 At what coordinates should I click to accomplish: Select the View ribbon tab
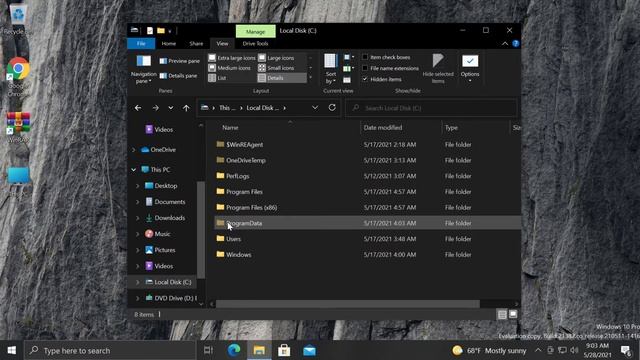tap(222, 43)
